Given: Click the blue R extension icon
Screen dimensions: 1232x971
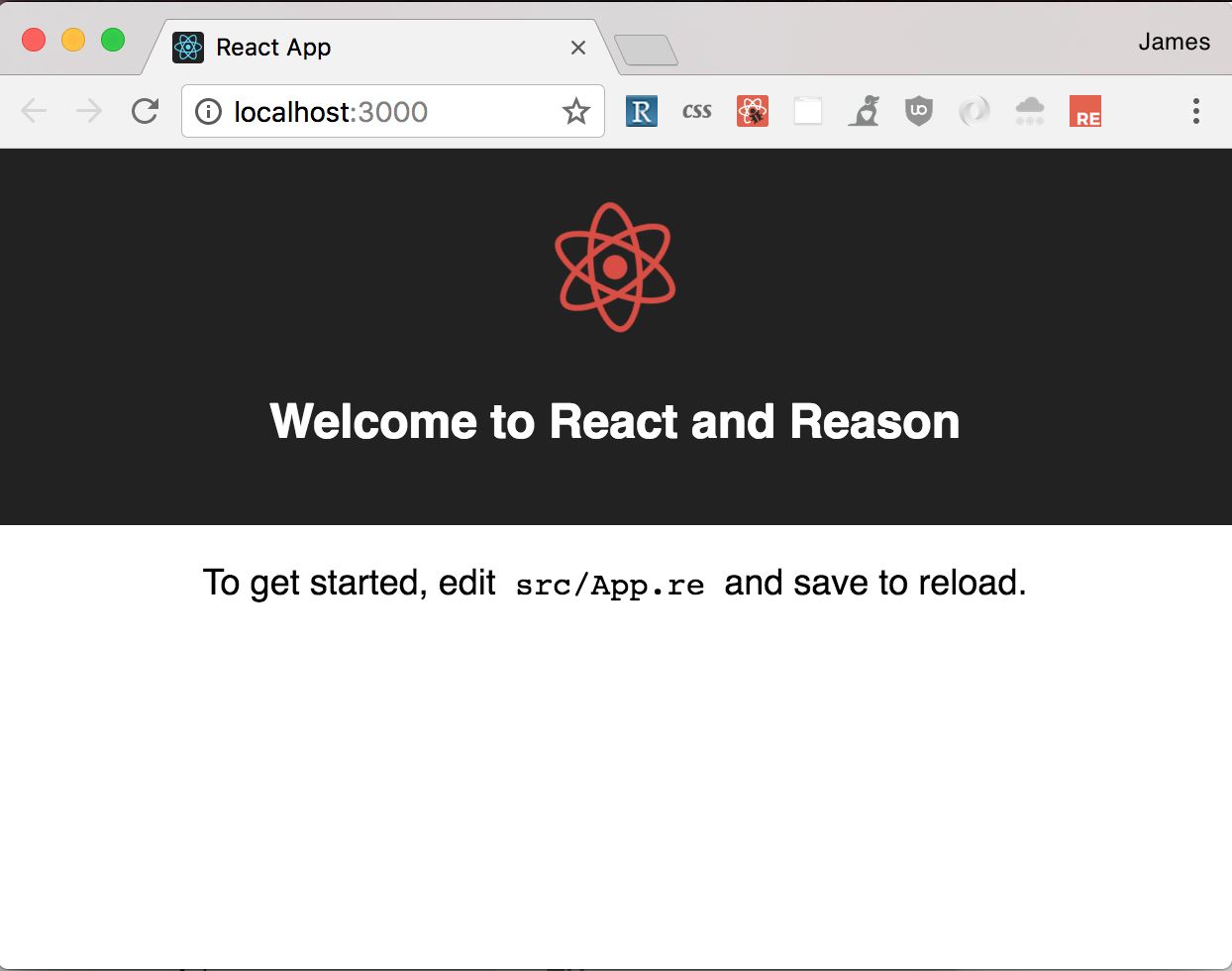Looking at the screenshot, I should 642,111.
